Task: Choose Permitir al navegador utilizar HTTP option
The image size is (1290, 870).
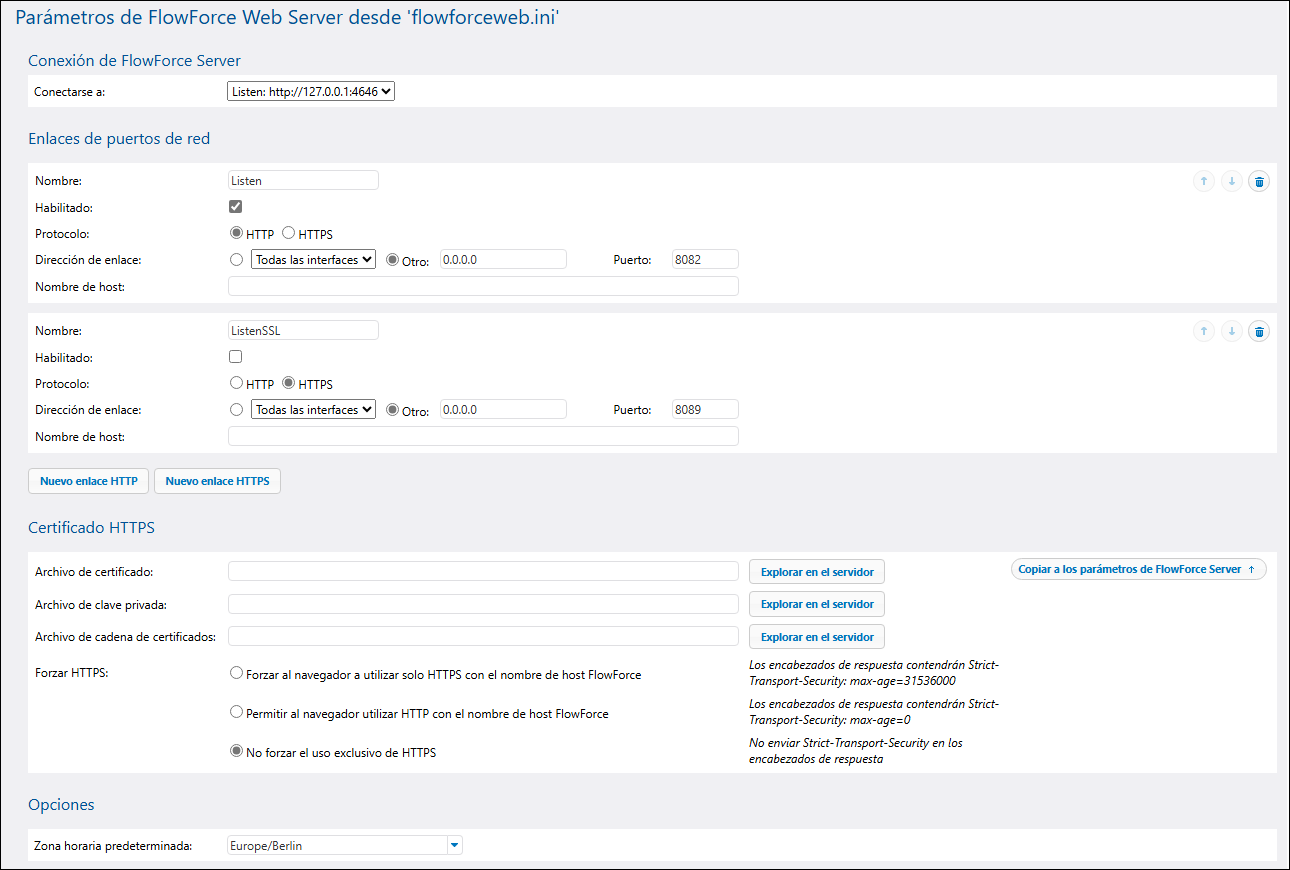Action: point(236,713)
